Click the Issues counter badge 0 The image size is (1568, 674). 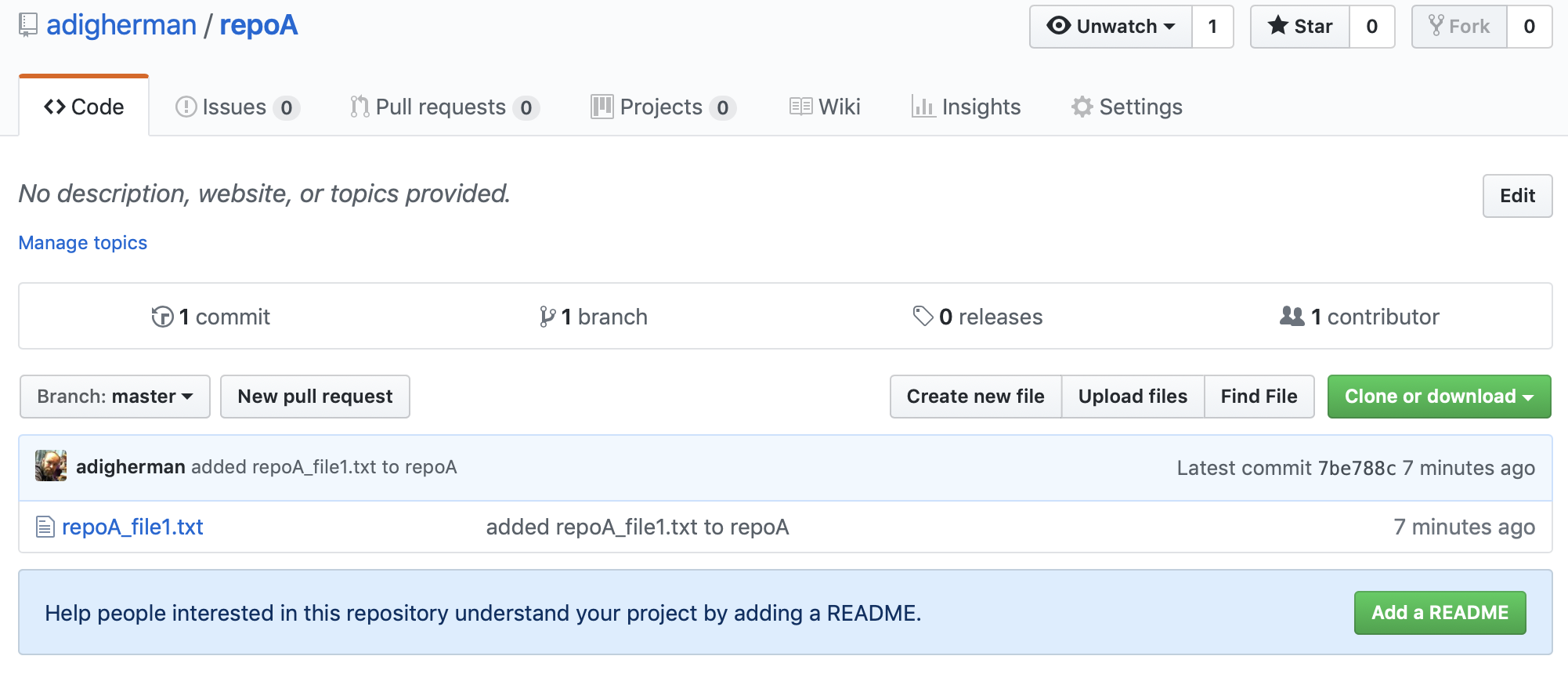tap(287, 107)
